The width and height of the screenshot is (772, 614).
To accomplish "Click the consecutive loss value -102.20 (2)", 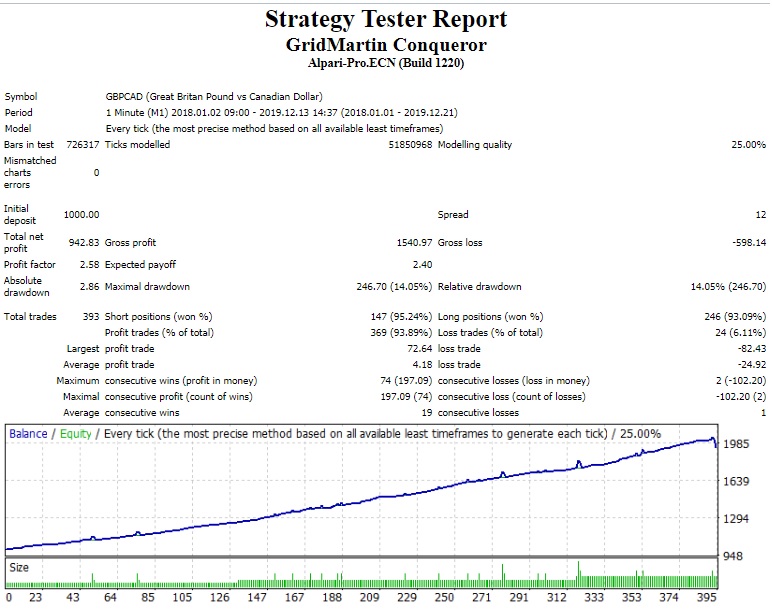I will click(741, 397).
